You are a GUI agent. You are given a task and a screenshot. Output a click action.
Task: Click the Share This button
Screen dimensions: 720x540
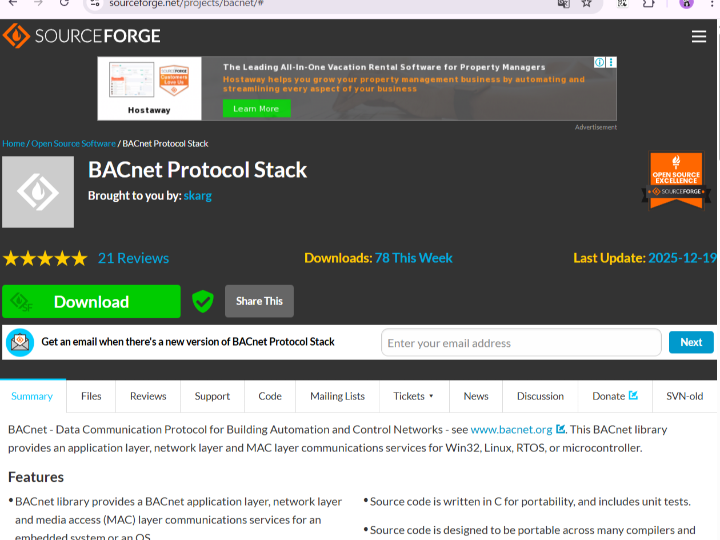pyautogui.click(x=259, y=301)
